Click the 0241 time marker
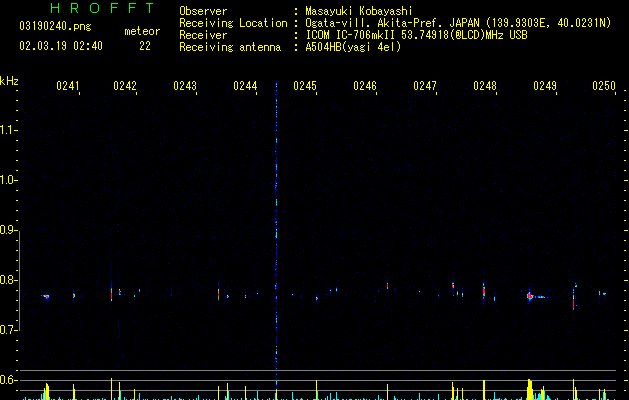This screenshot has width=629, height=400. tap(67, 86)
